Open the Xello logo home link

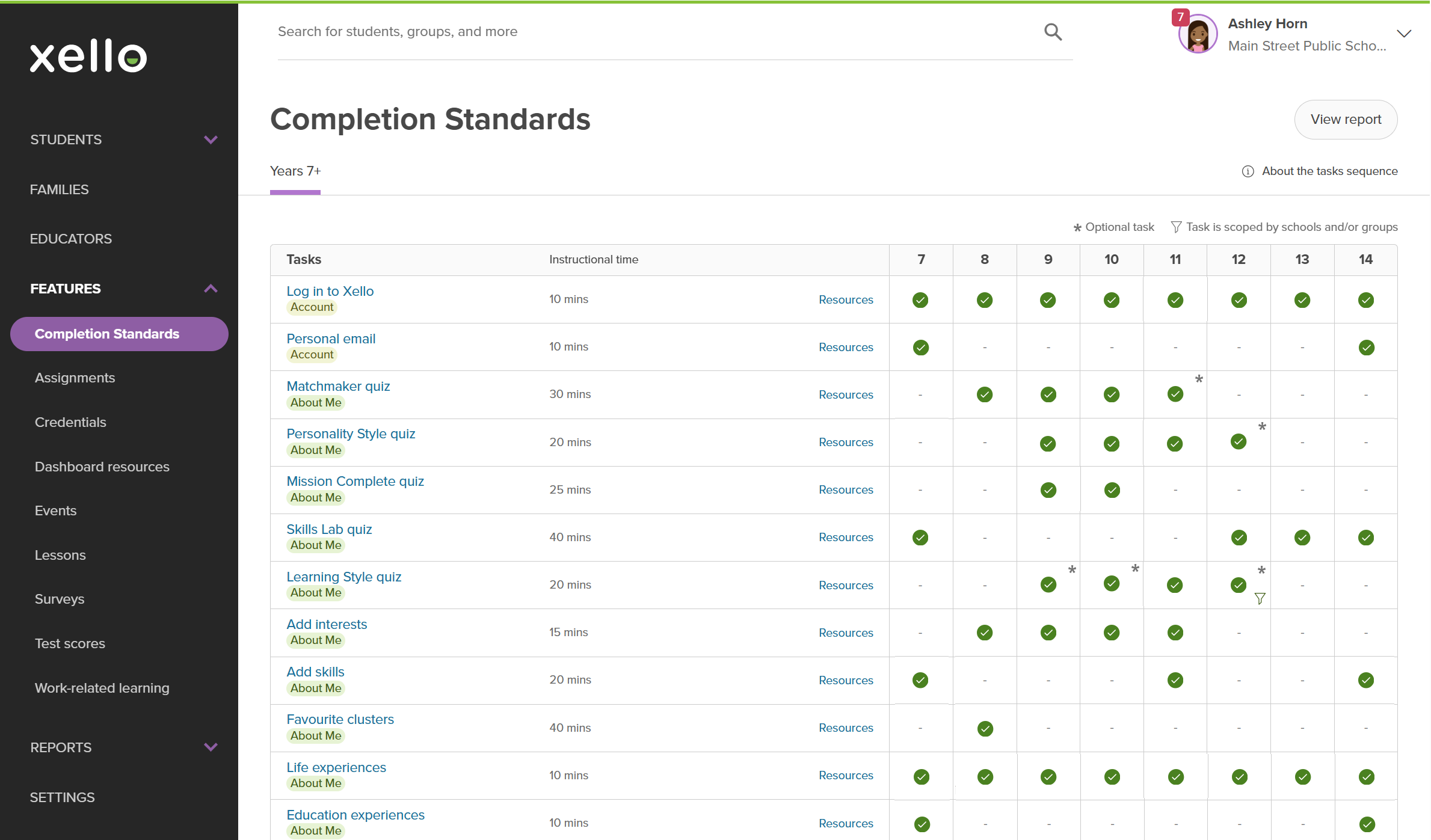(x=88, y=57)
